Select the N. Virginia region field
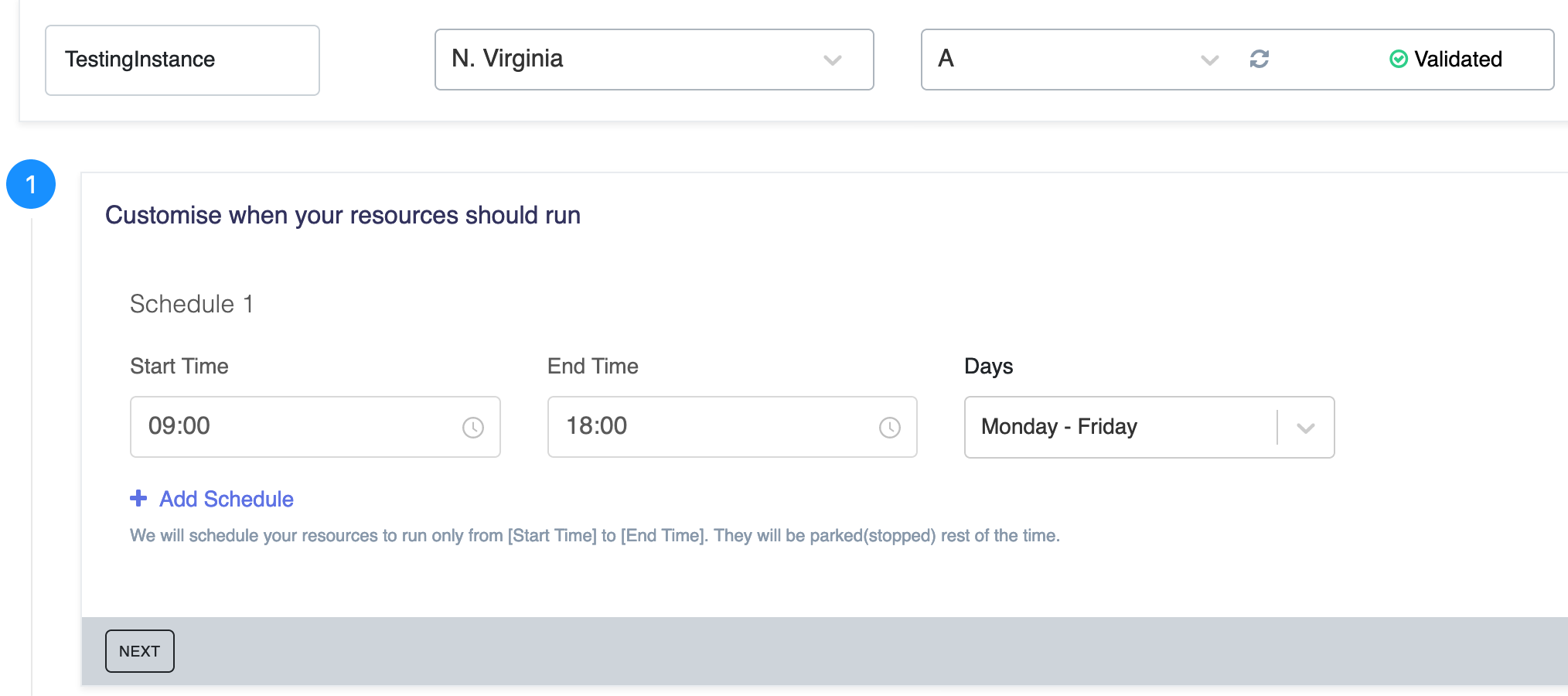 pyautogui.click(x=654, y=60)
